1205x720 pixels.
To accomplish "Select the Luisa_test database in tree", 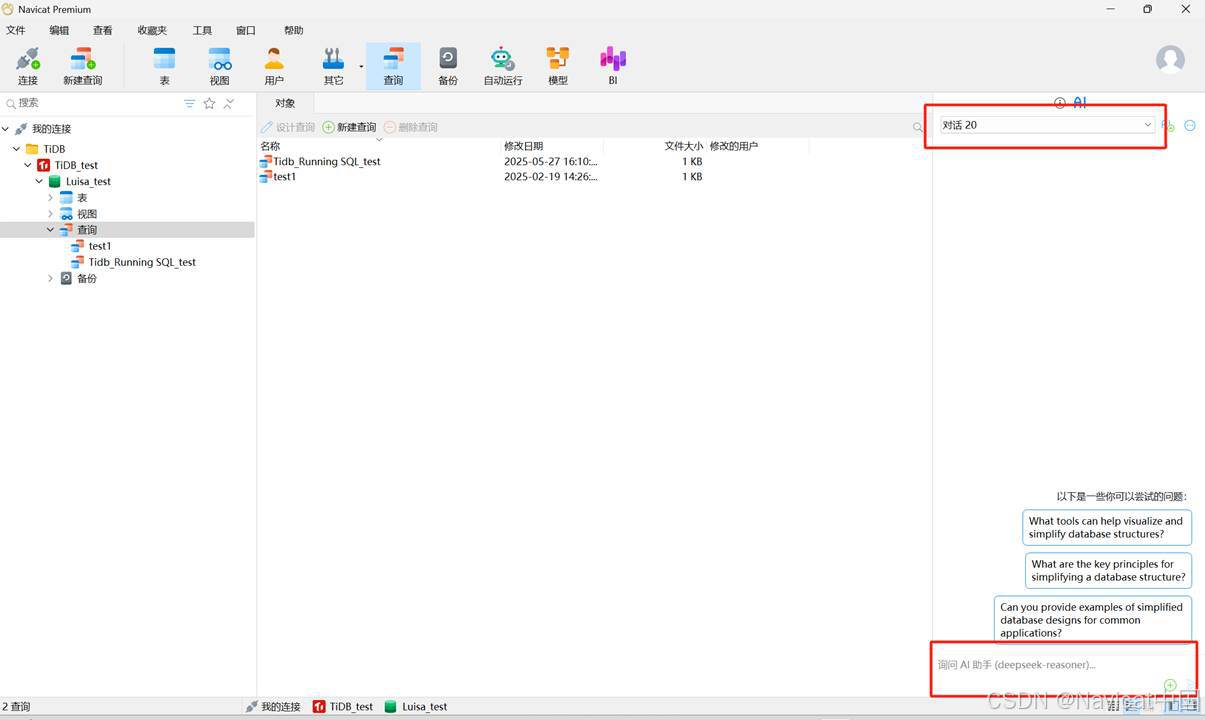I will (88, 182).
